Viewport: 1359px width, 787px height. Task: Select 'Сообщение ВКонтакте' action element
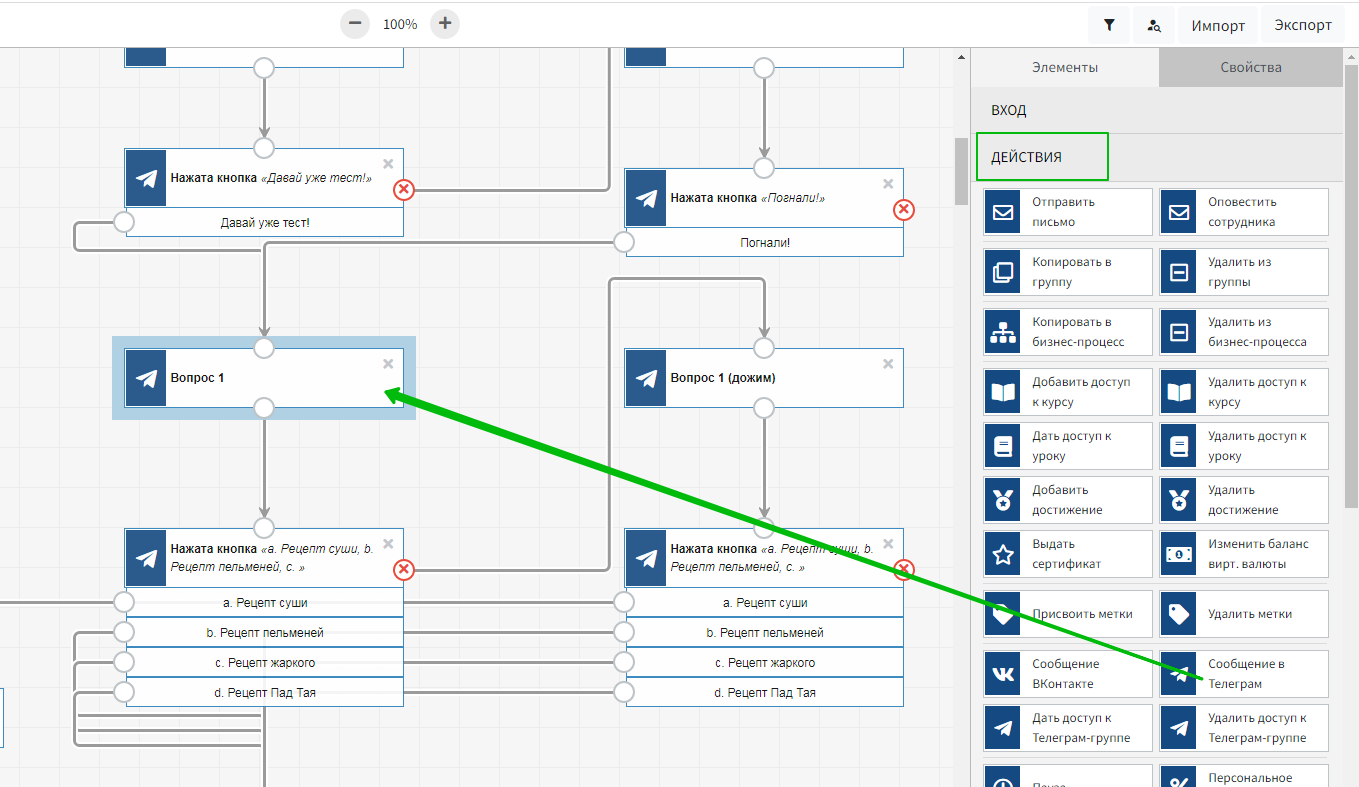1067,674
